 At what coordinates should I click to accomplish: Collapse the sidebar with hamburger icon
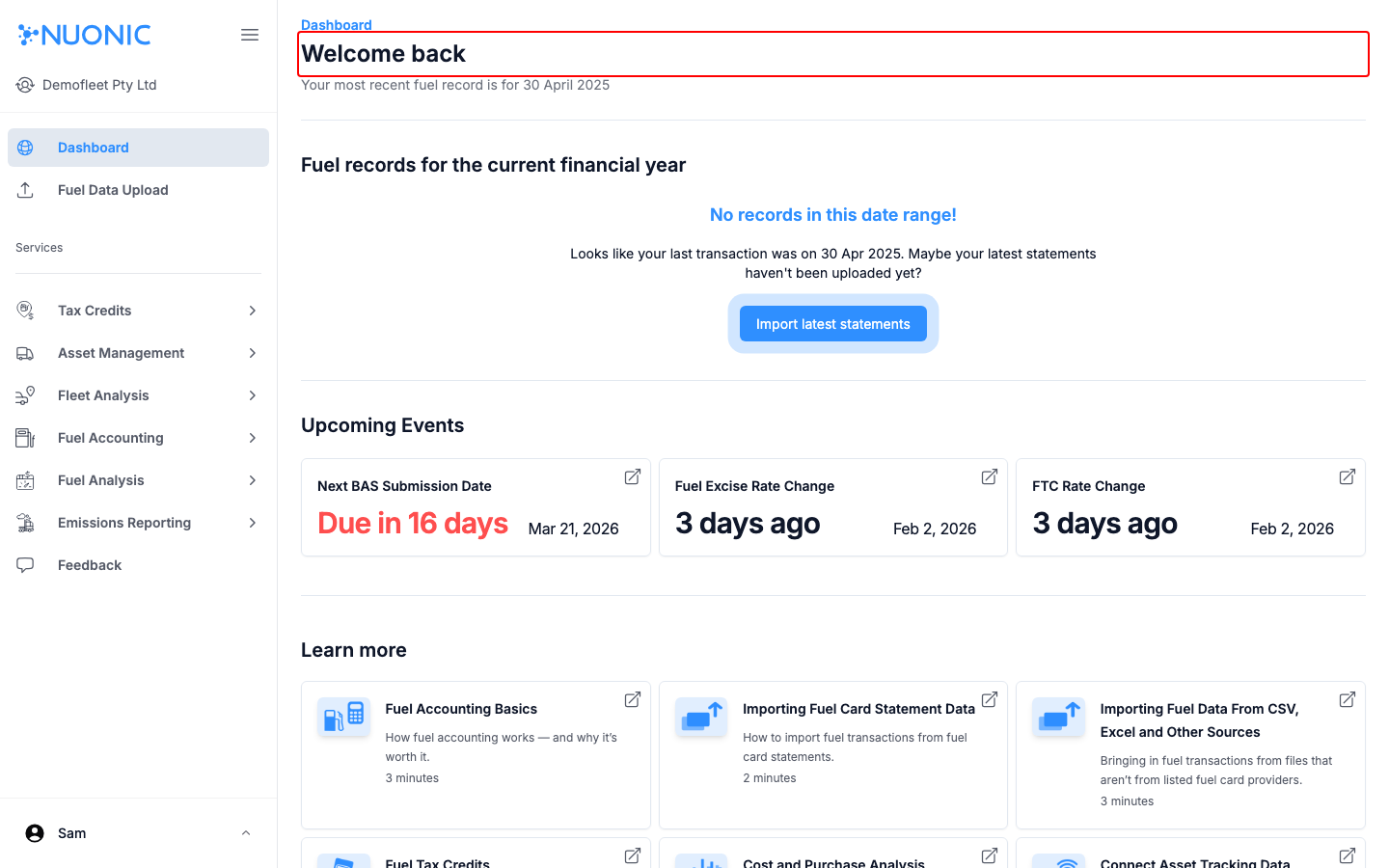(250, 35)
